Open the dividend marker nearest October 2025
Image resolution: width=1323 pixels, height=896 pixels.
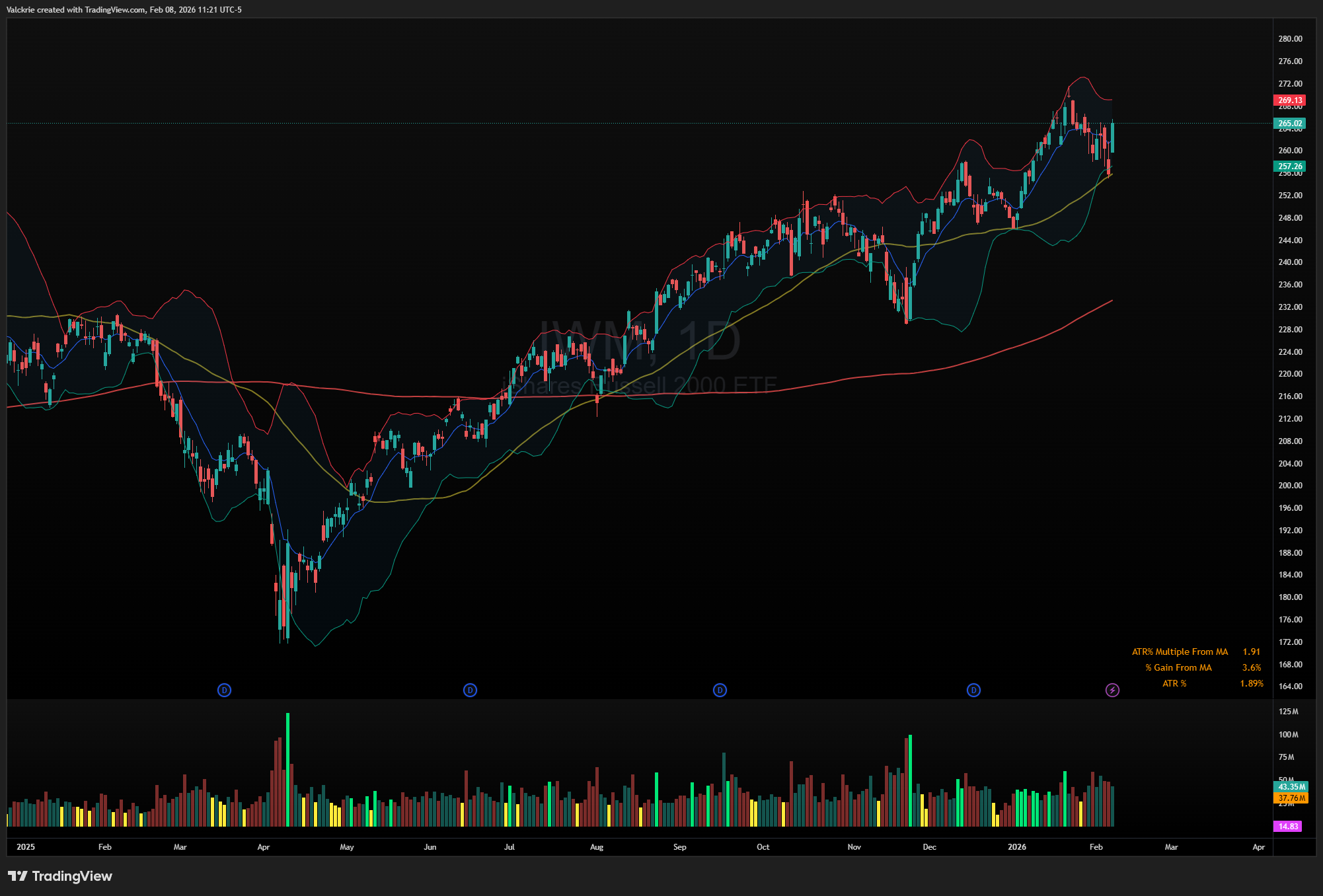click(720, 691)
